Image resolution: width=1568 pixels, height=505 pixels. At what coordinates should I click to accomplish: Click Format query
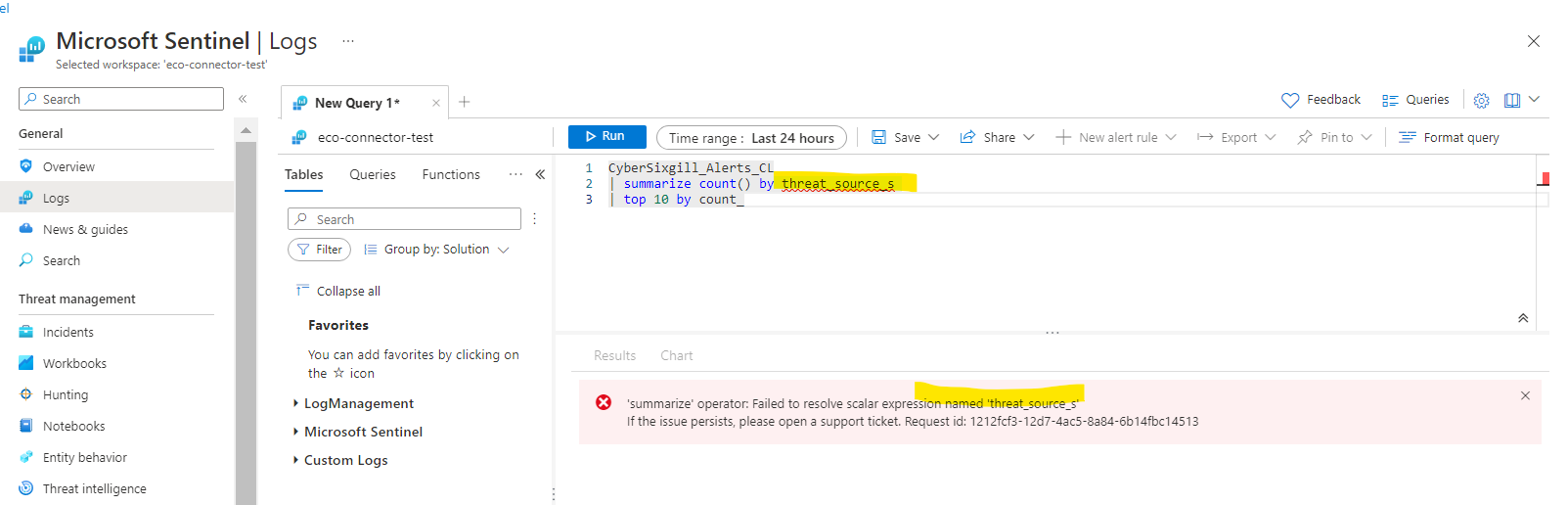(x=1449, y=137)
